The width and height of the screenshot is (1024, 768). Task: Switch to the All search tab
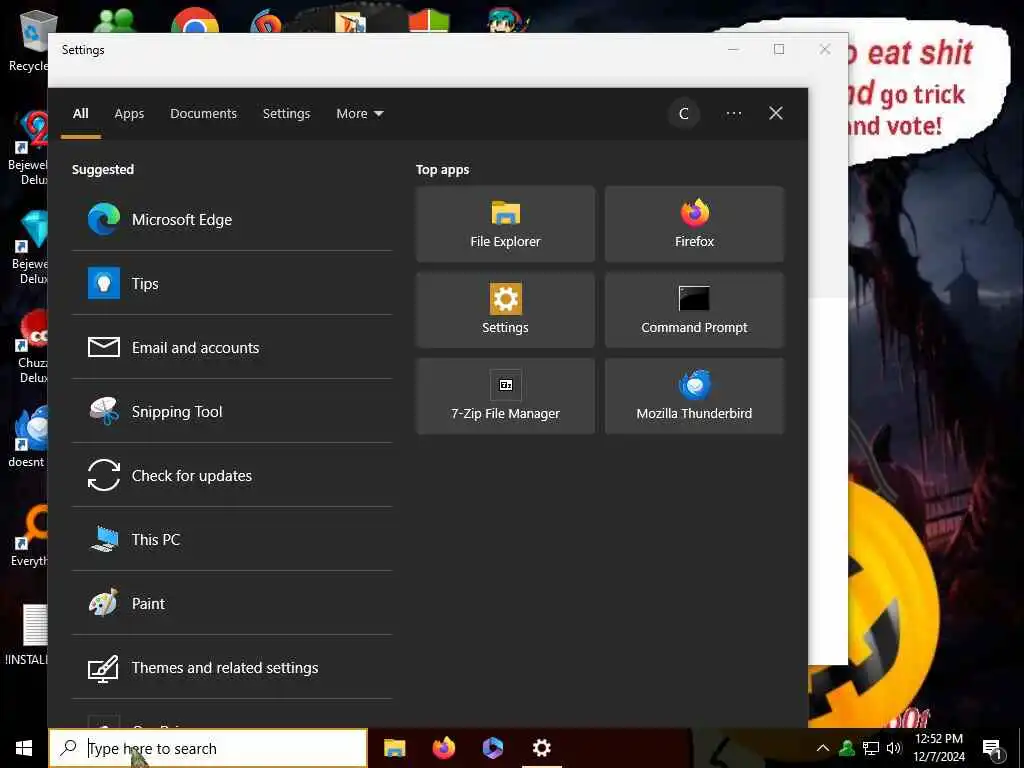80,114
